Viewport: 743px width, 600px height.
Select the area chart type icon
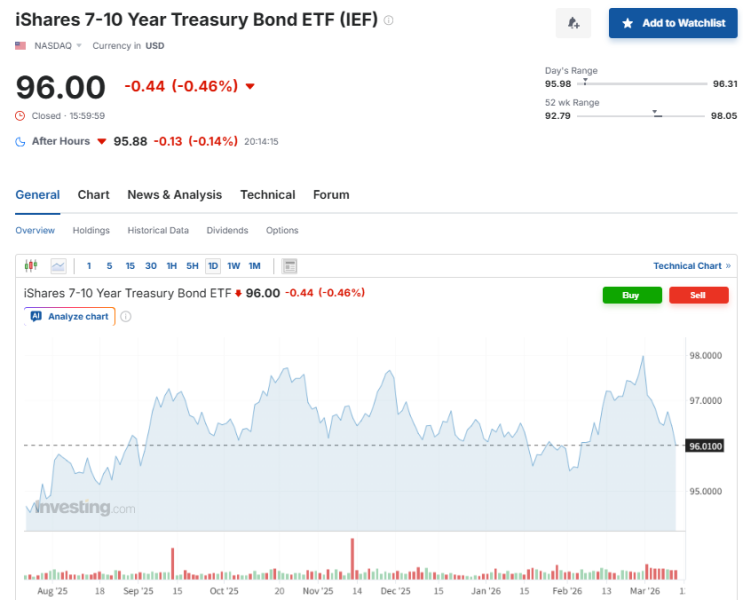[58, 266]
